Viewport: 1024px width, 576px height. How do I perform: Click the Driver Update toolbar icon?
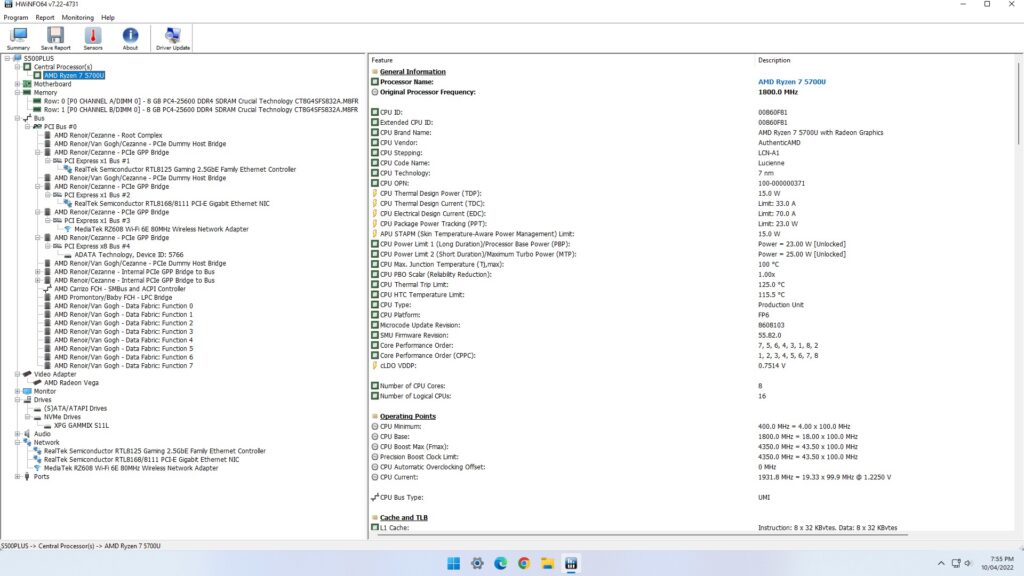173,38
